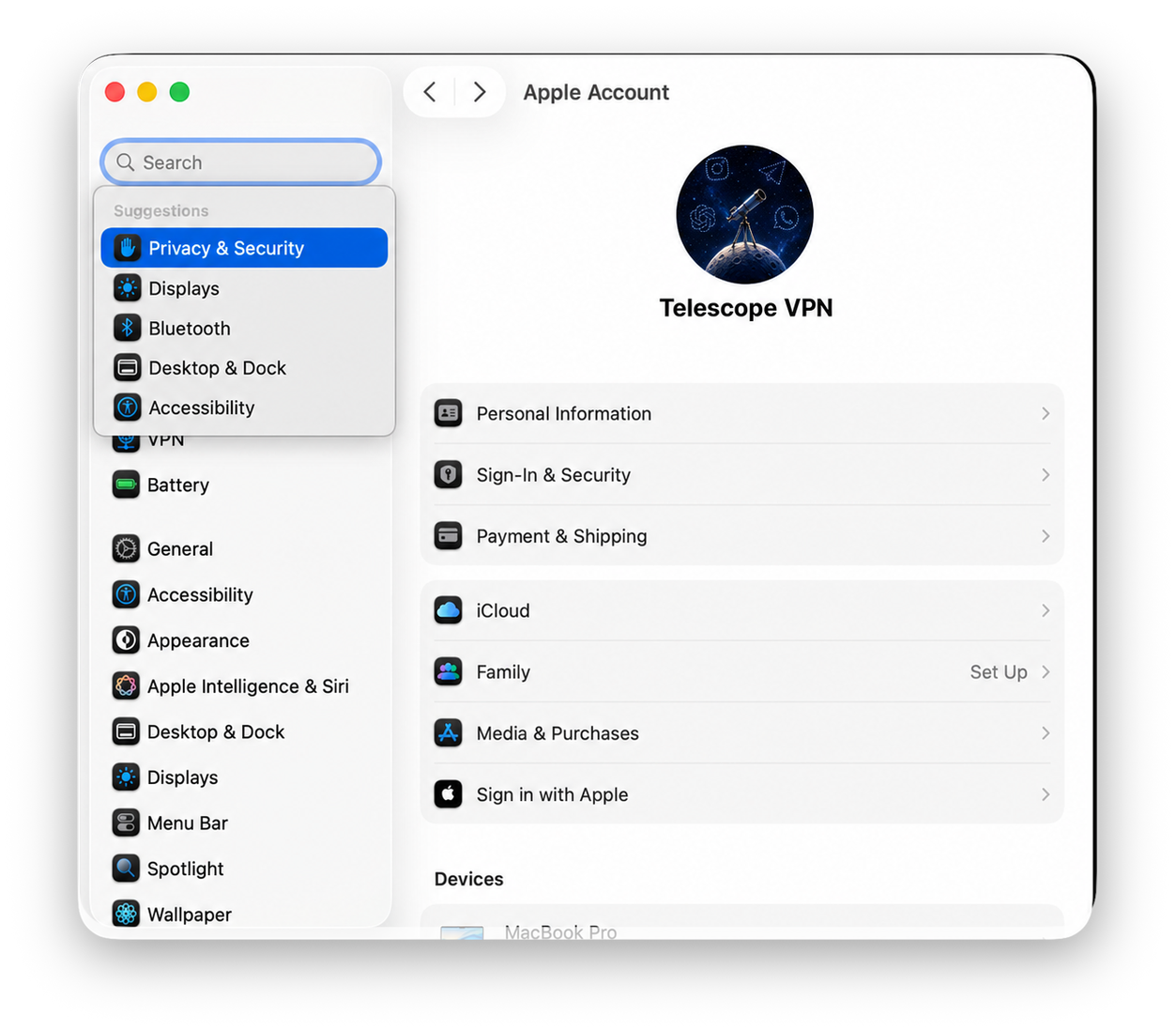This screenshot has height=1031, width=1176.
Task: Click the yellow minimize window button
Action: pos(147,92)
